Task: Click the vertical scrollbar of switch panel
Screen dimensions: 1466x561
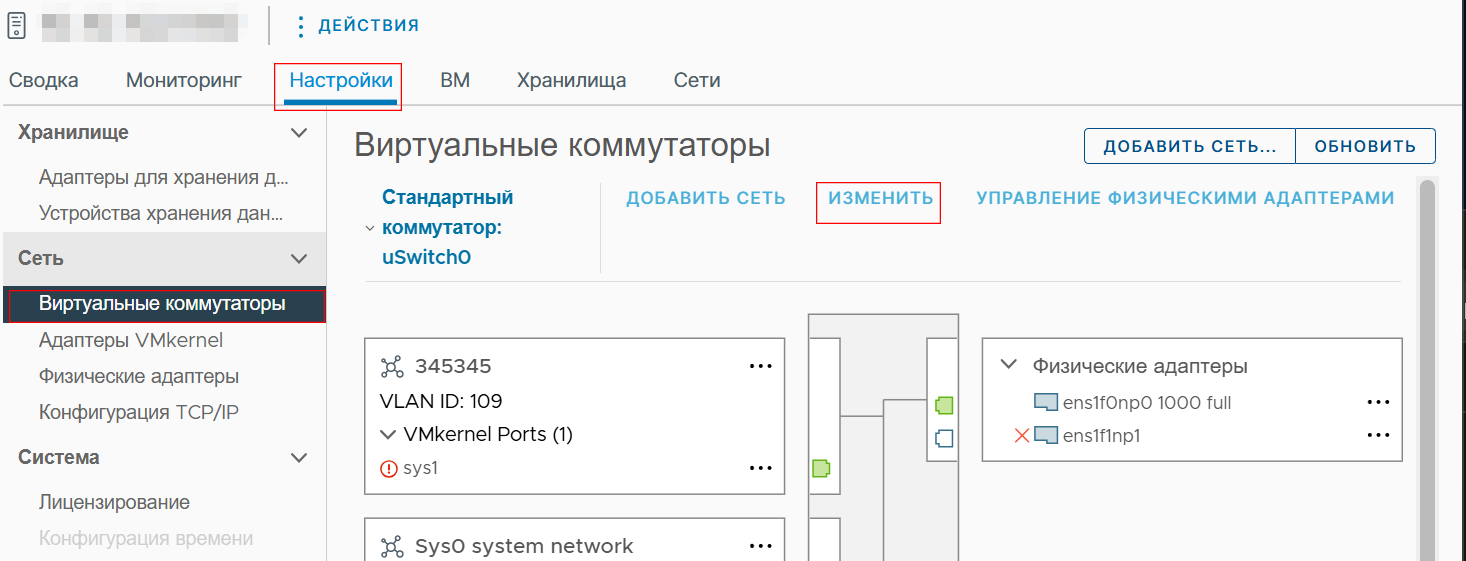Action: pos(1427,370)
